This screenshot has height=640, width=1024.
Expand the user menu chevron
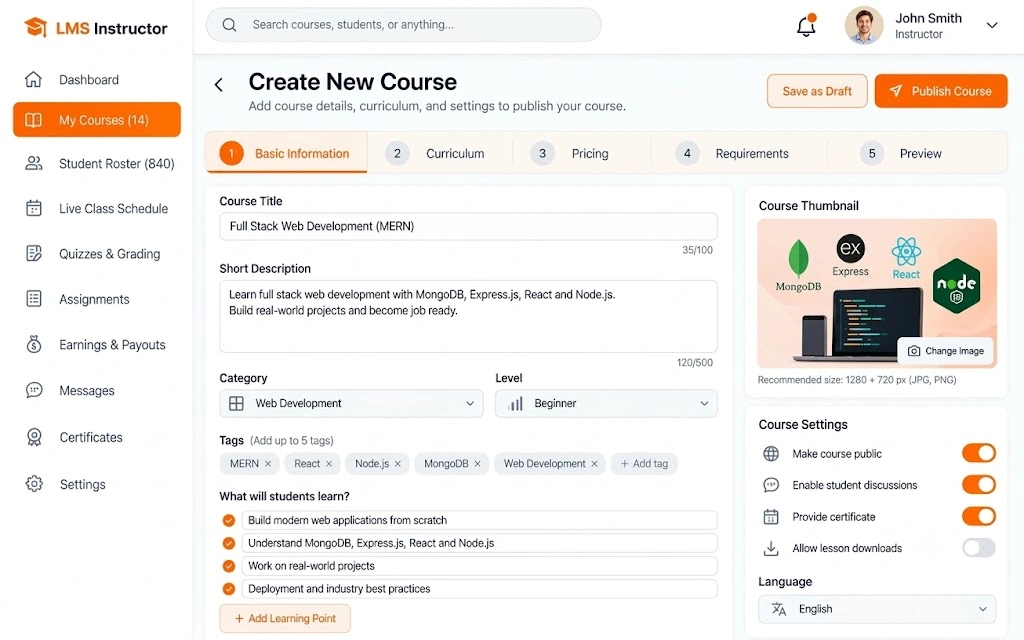(991, 25)
